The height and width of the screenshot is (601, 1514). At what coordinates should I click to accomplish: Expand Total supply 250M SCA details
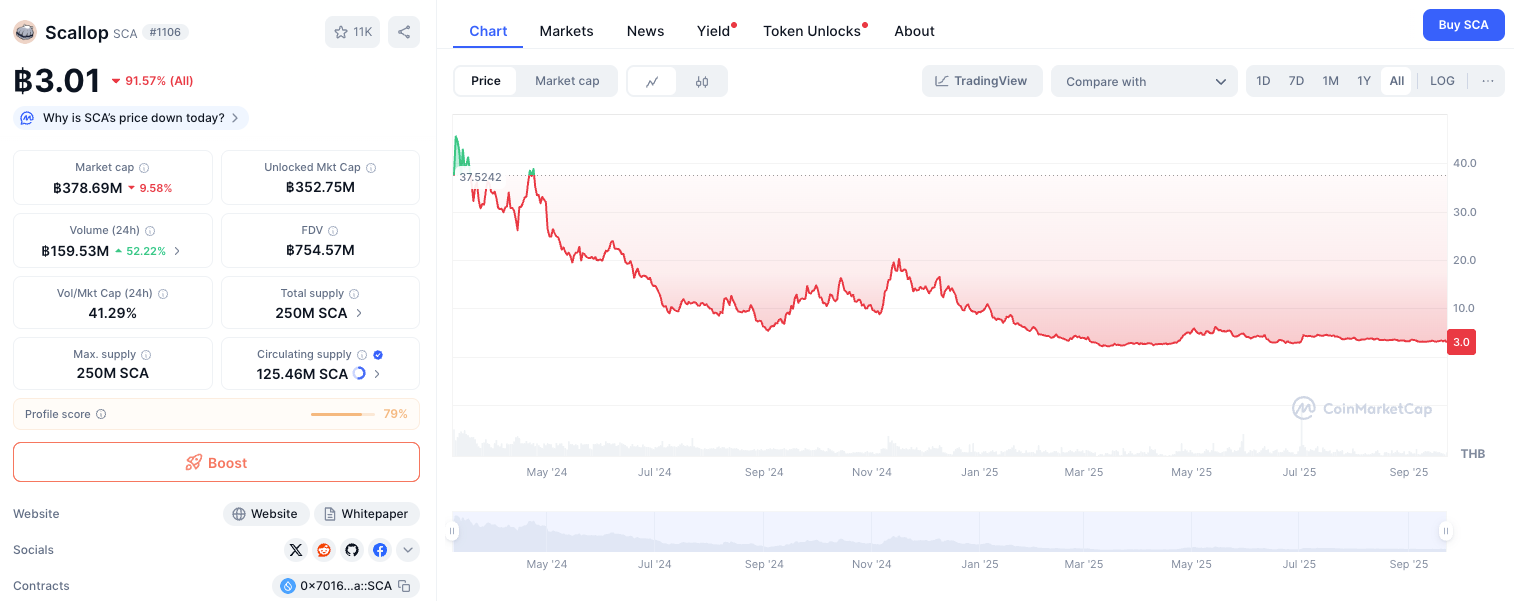click(359, 313)
